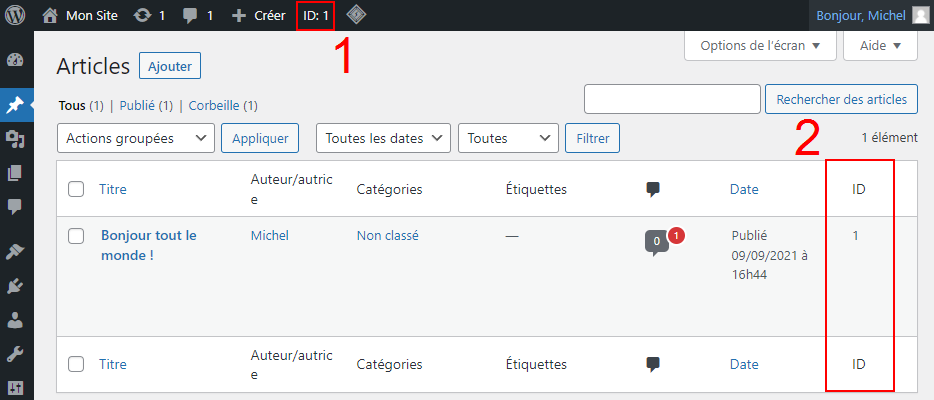
Task: Click in the article search field
Action: point(672,99)
